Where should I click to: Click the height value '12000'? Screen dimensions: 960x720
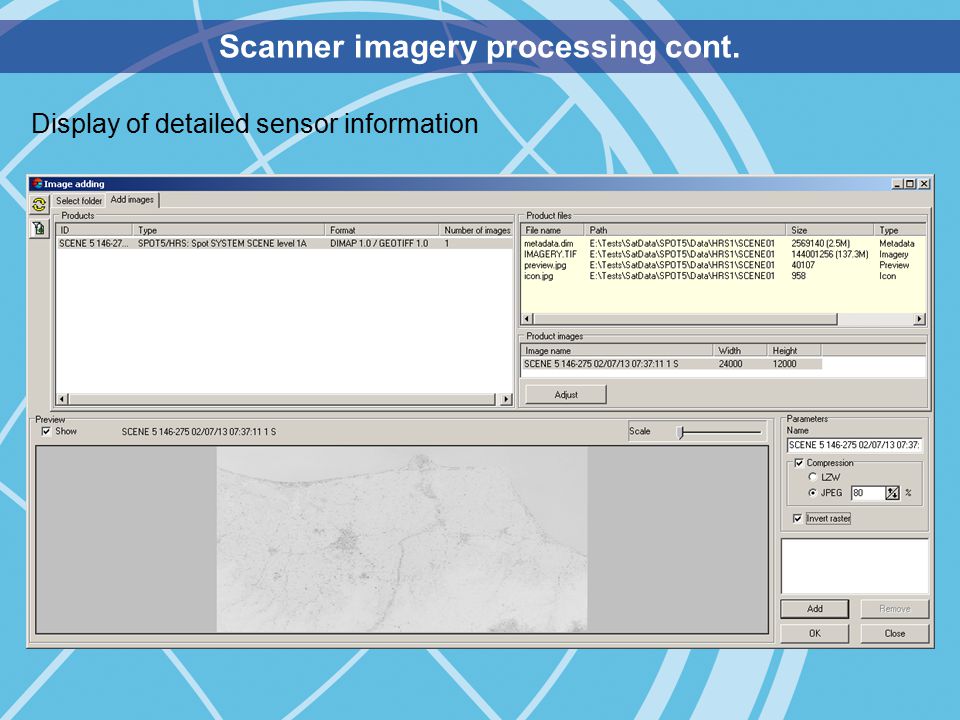tap(784, 364)
